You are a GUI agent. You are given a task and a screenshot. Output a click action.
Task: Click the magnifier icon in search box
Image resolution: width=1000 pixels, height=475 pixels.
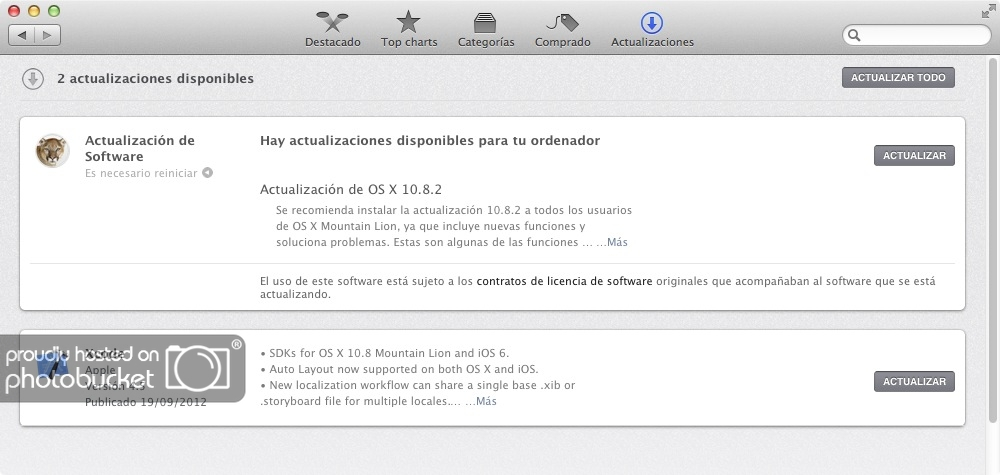click(855, 36)
